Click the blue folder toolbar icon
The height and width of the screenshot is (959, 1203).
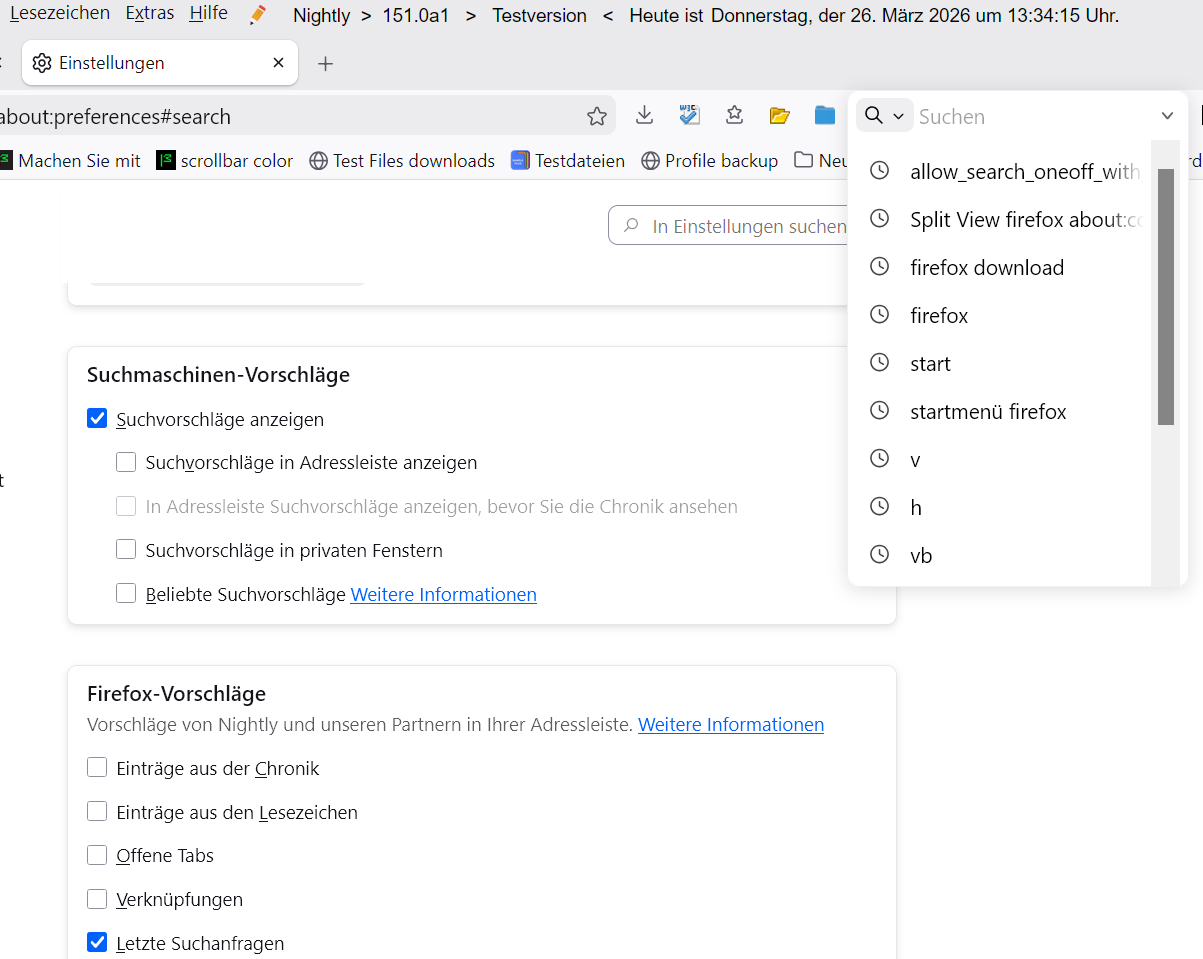click(824, 115)
